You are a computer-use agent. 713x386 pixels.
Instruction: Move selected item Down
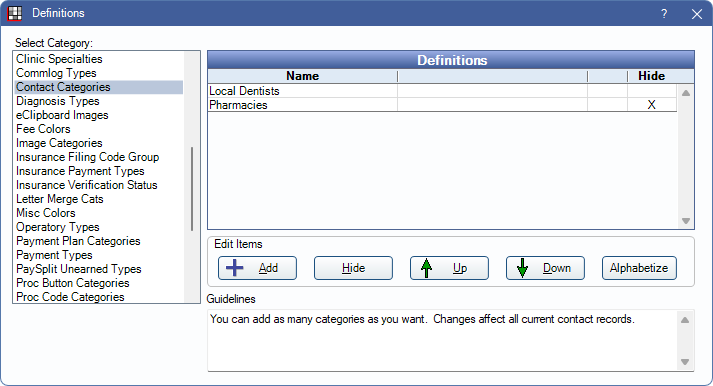545,268
